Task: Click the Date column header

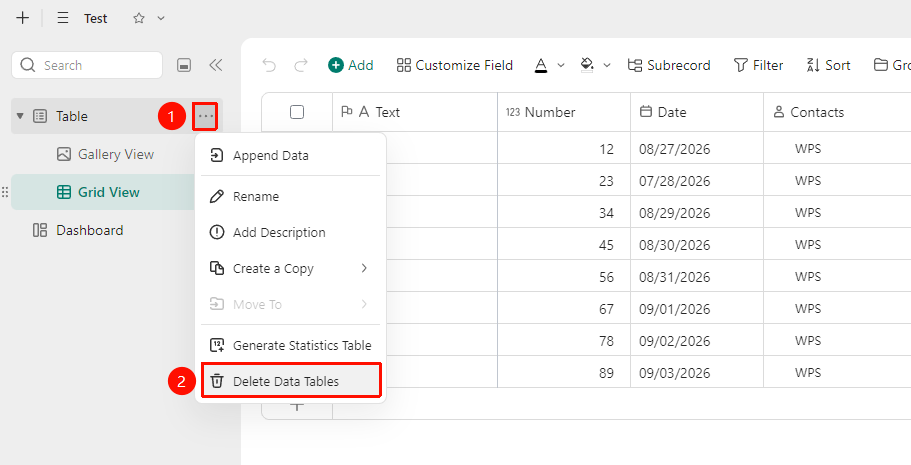Action: click(697, 112)
